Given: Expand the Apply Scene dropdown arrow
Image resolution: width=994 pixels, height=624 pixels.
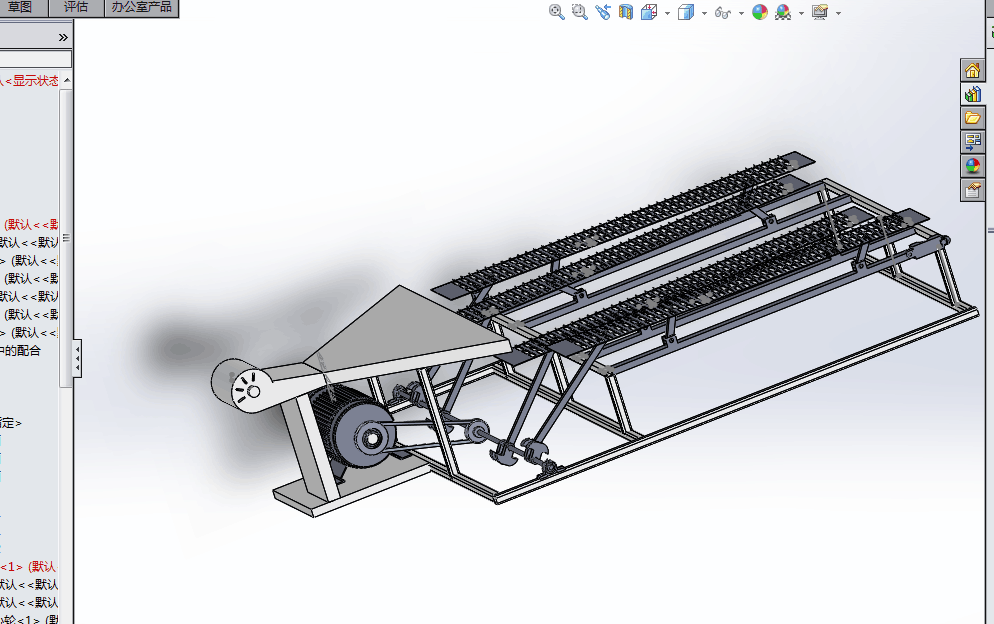Looking at the screenshot, I should (801, 13).
